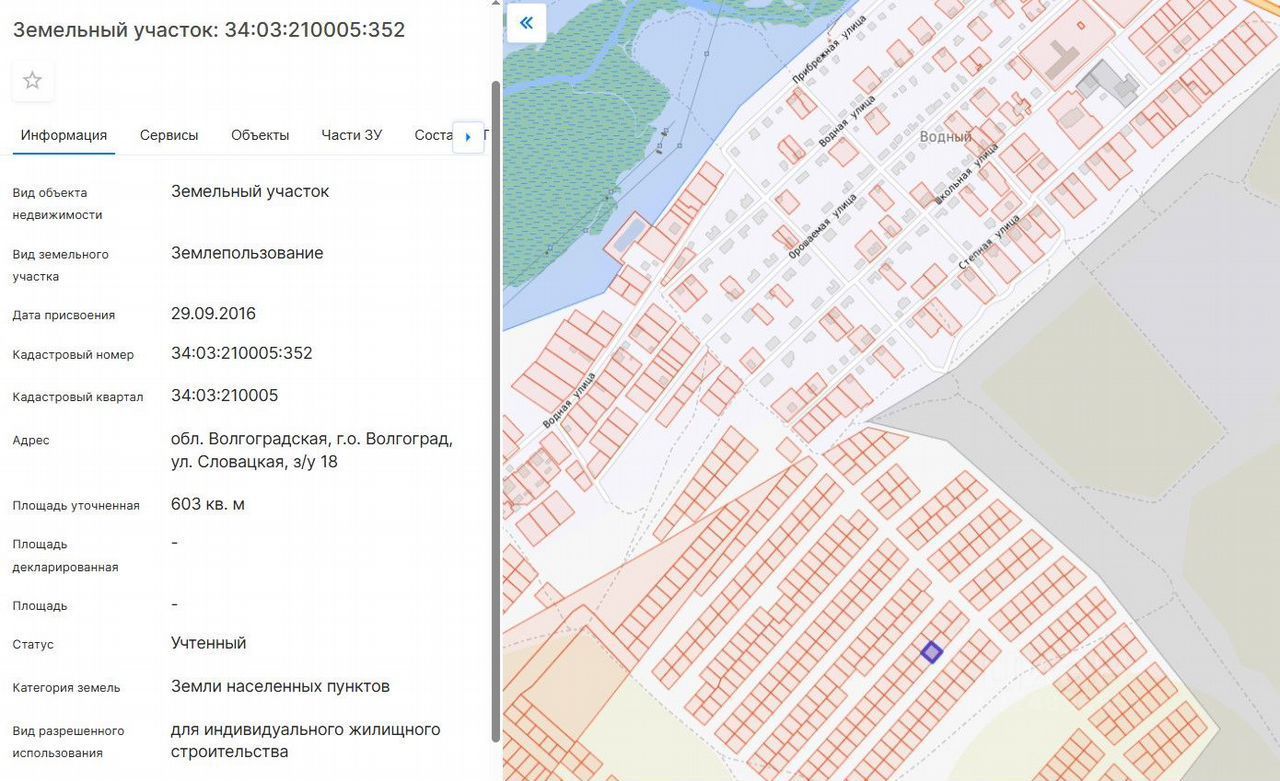Click the panel title 'Земельный участок: 34:03:210005:352'
The image size is (1280, 781).
[209, 30]
